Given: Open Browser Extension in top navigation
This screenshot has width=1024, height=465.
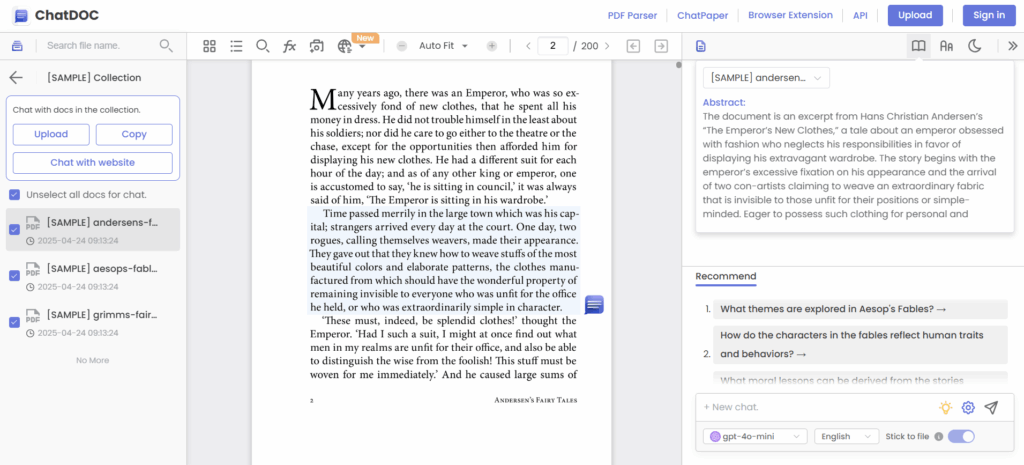Looking at the screenshot, I should (x=790, y=15).
